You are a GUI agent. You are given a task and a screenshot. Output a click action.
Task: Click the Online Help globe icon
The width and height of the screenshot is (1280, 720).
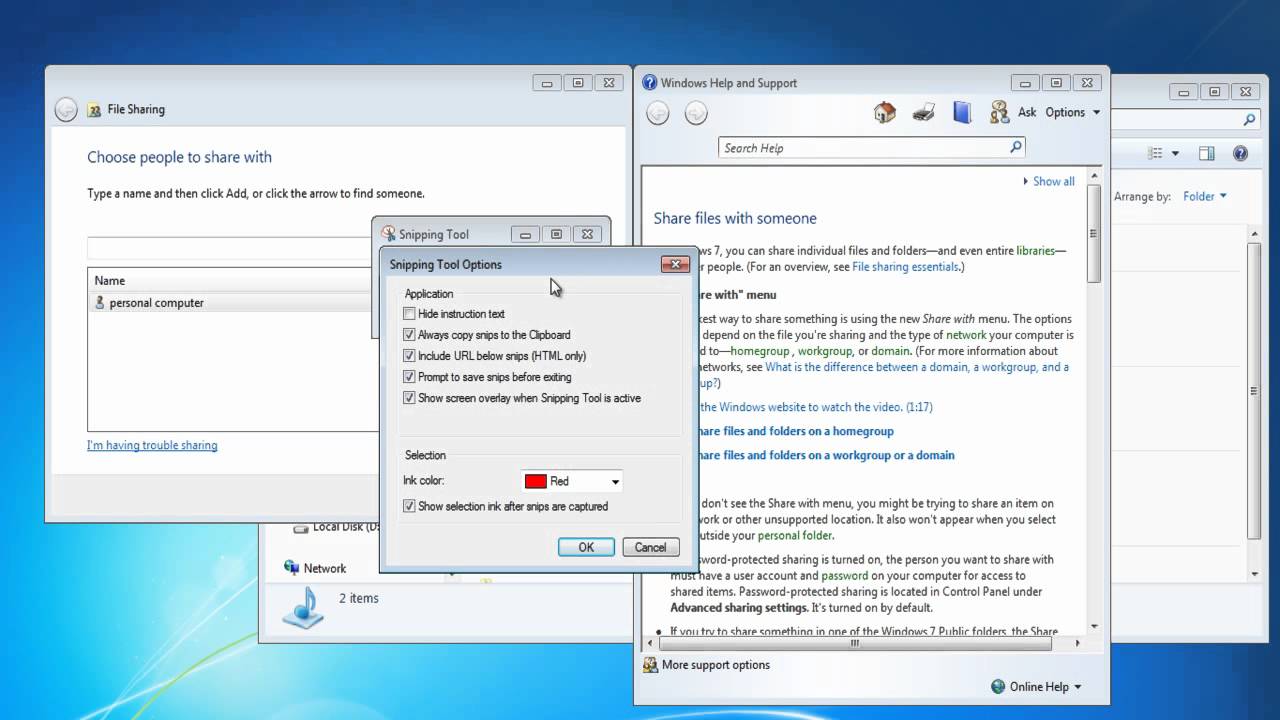[998, 687]
